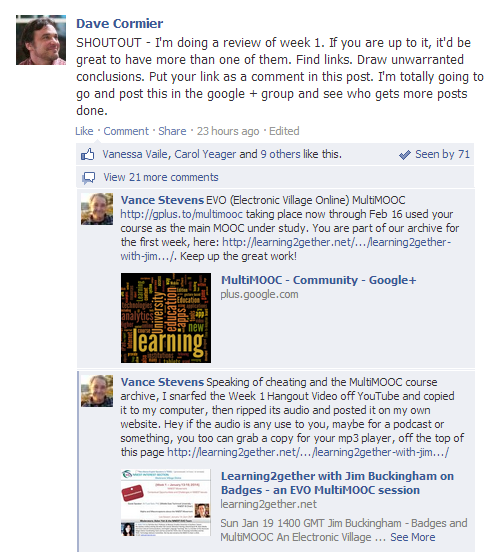This screenshot has height=556, width=500.
Task: Click the speech bubble comments icon
Action: pos(88,178)
